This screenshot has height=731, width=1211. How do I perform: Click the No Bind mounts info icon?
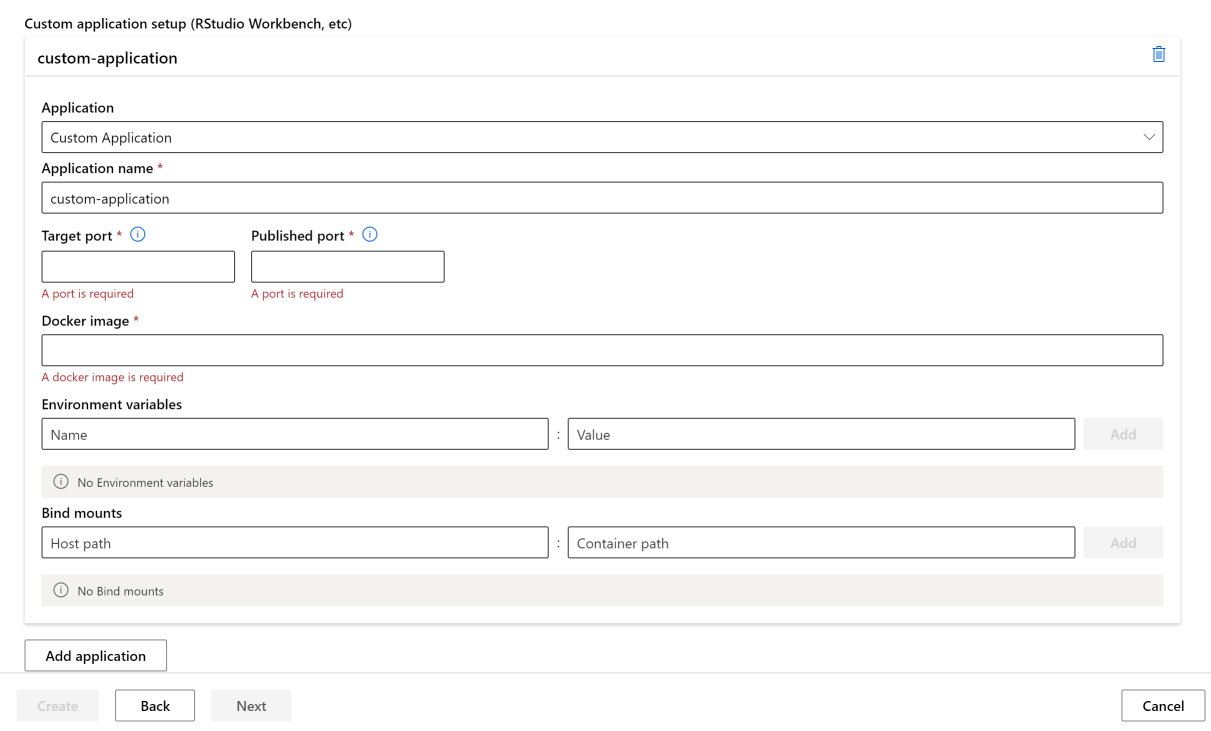point(61,591)
